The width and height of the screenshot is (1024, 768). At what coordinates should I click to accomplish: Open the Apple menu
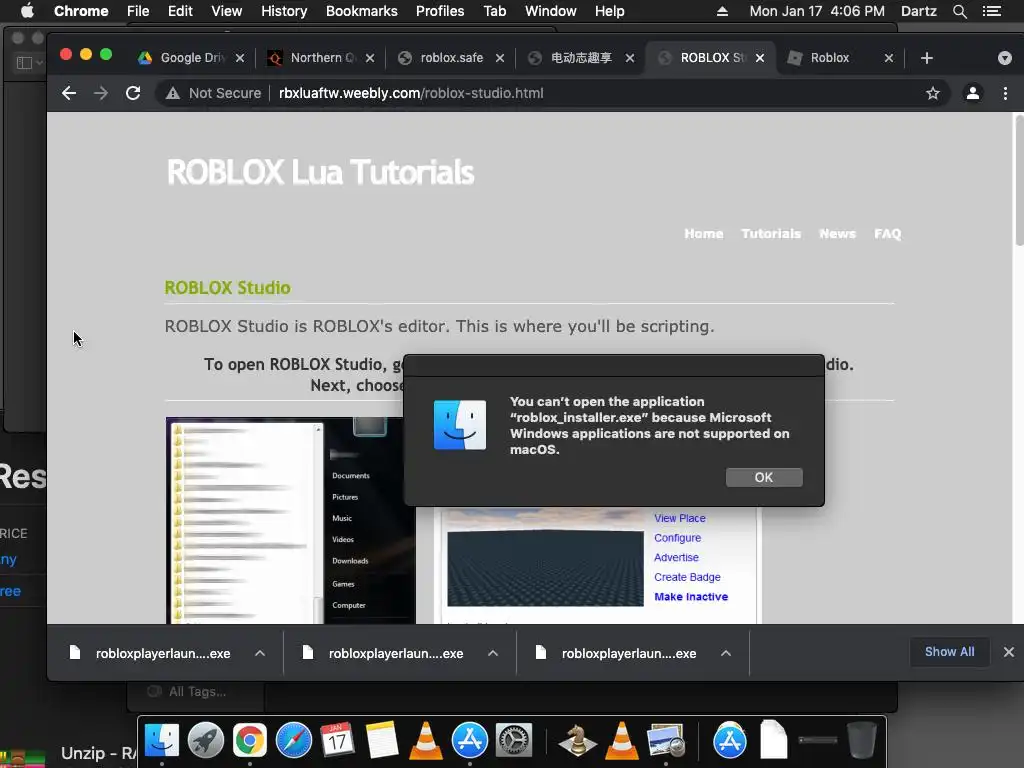pos(27,11)
